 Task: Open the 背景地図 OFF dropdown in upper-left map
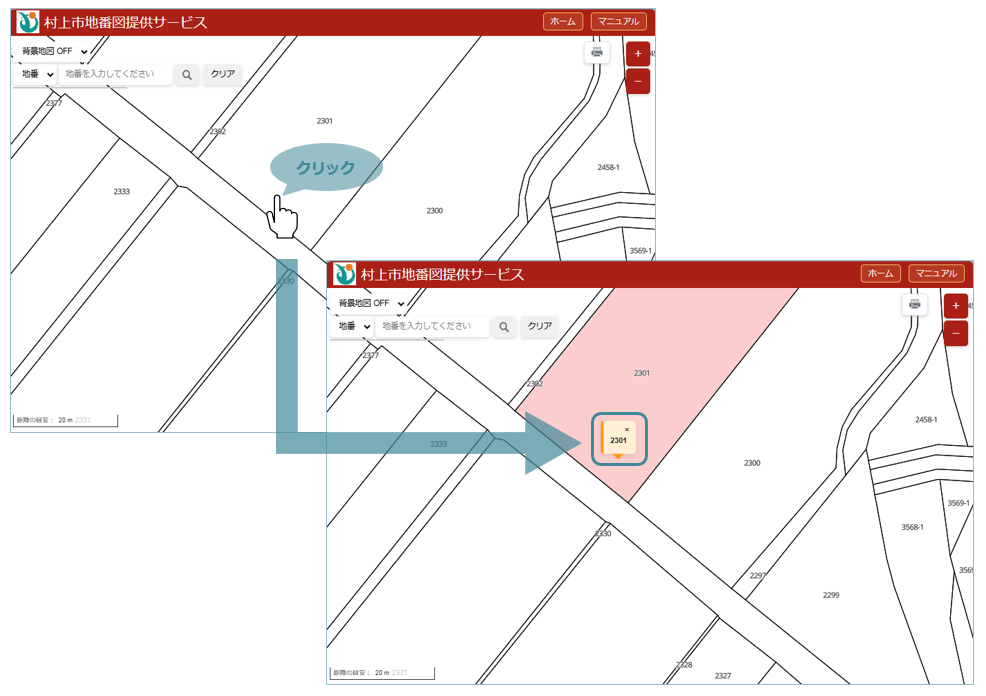[55, 51]
